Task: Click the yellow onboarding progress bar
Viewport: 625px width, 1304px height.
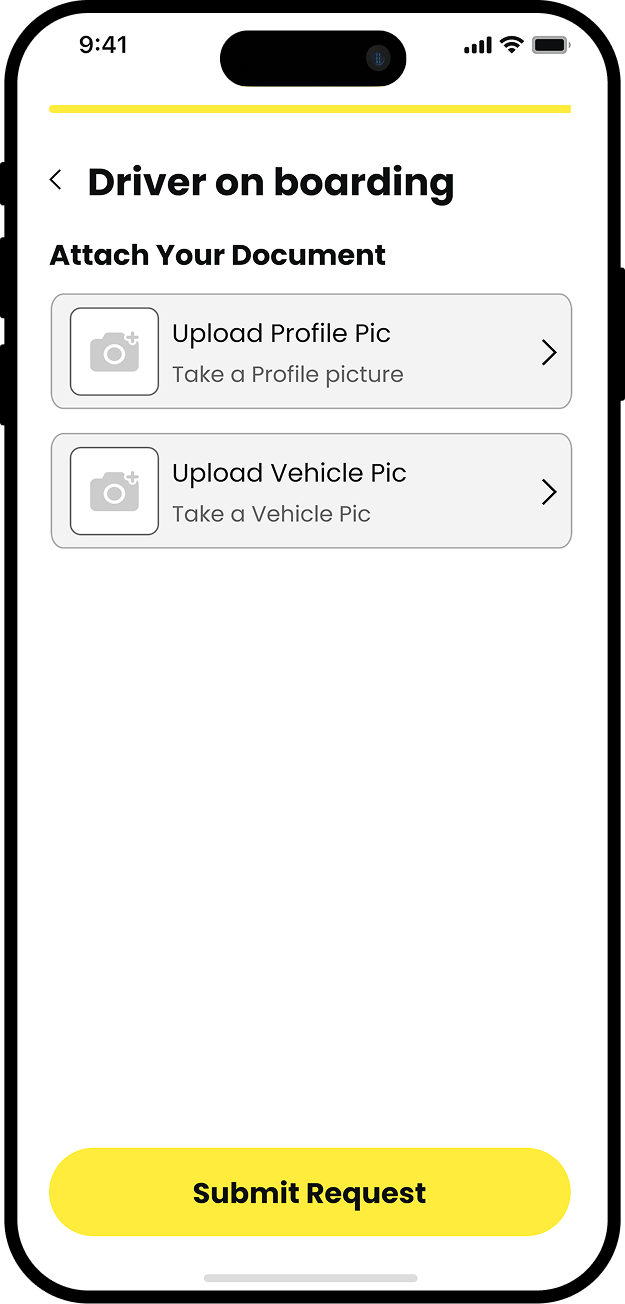Action: pos(310,109)
